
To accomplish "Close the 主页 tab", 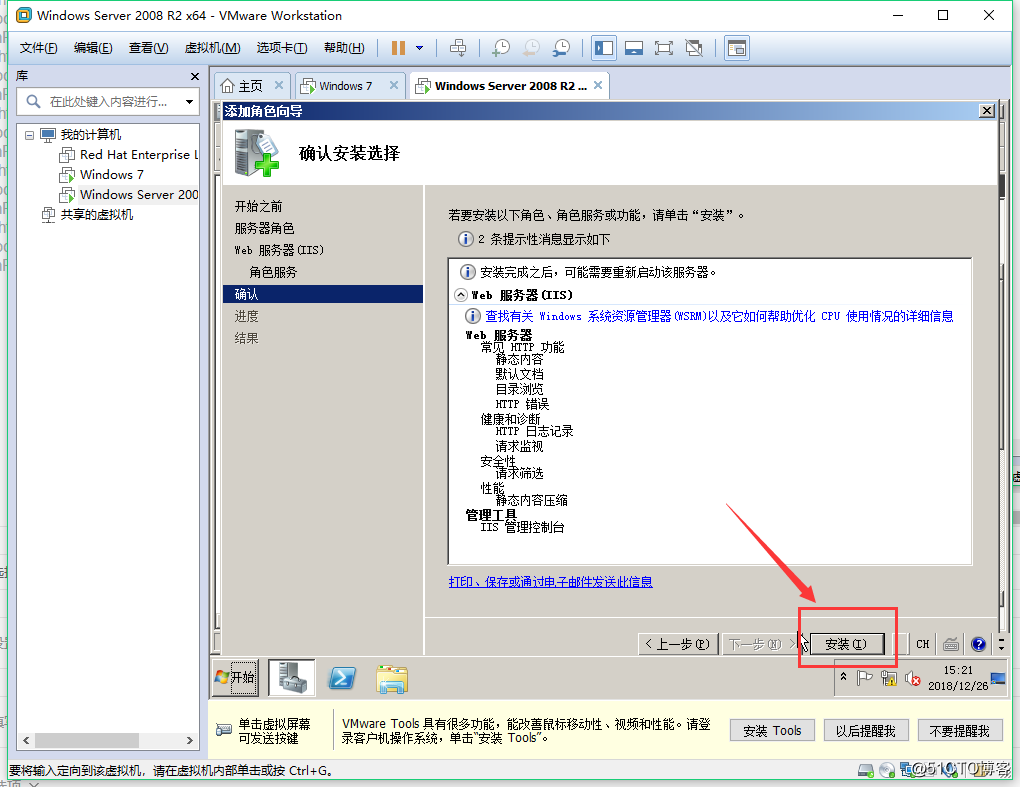I will (278, 85).
